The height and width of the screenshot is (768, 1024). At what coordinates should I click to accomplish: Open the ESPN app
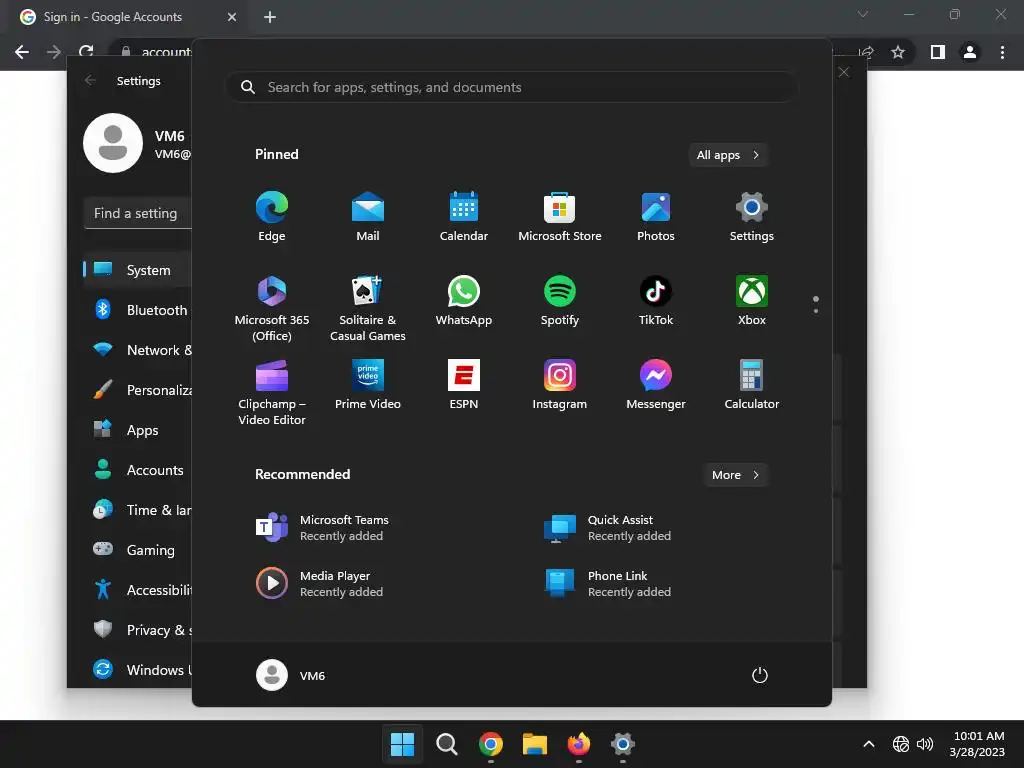(464, 385)
